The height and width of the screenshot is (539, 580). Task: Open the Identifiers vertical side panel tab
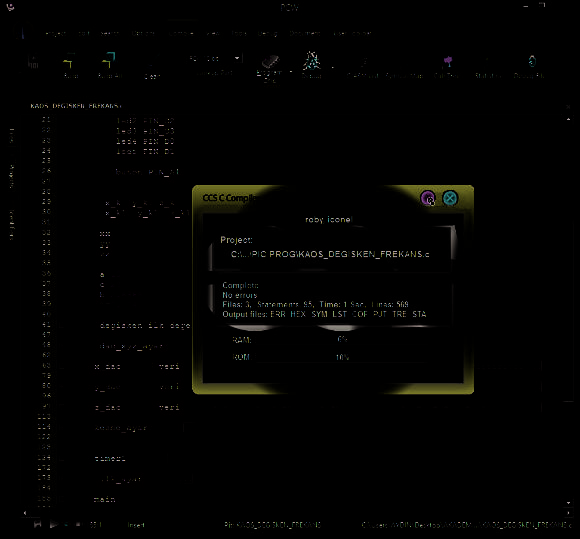[11, 225]
